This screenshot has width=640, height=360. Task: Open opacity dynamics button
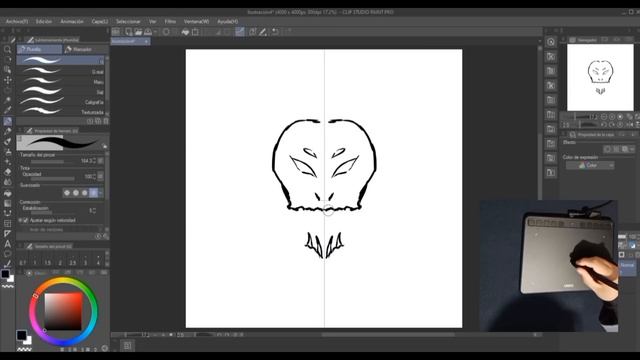tap(100, 176)
